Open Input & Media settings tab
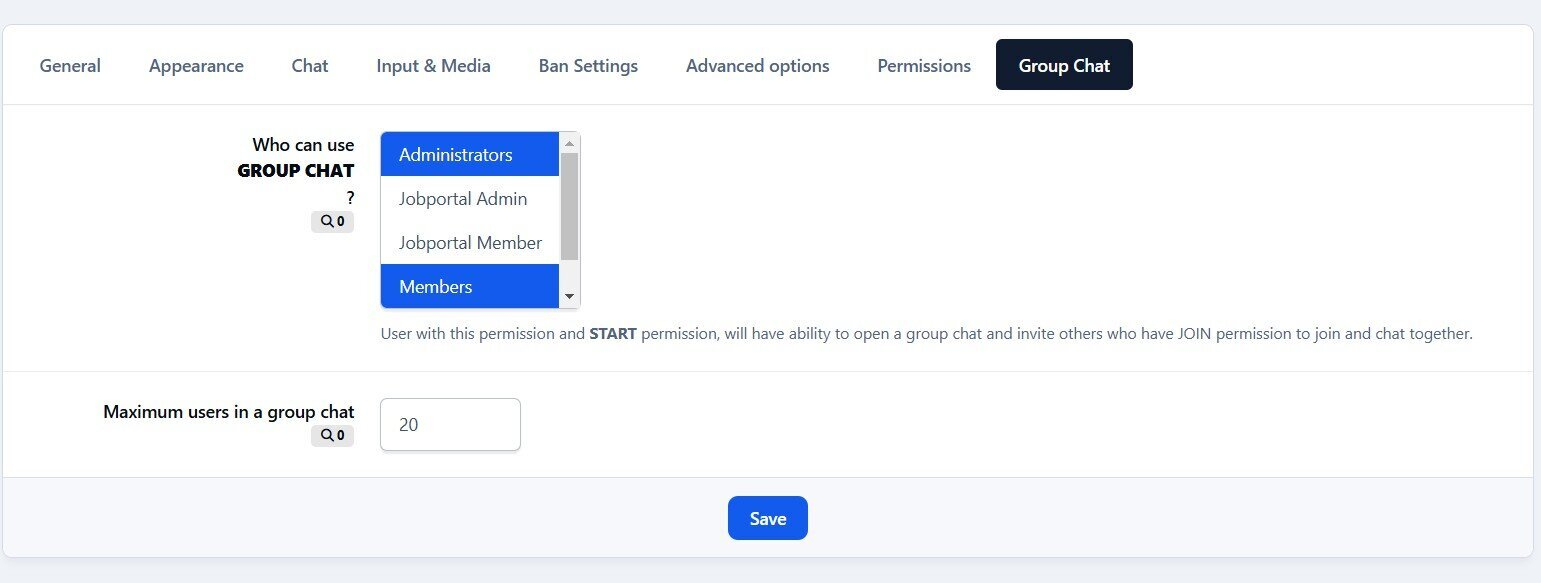The width and height of the screenshot is (1541, 583). pyautogui.click(x=433, y=66)
